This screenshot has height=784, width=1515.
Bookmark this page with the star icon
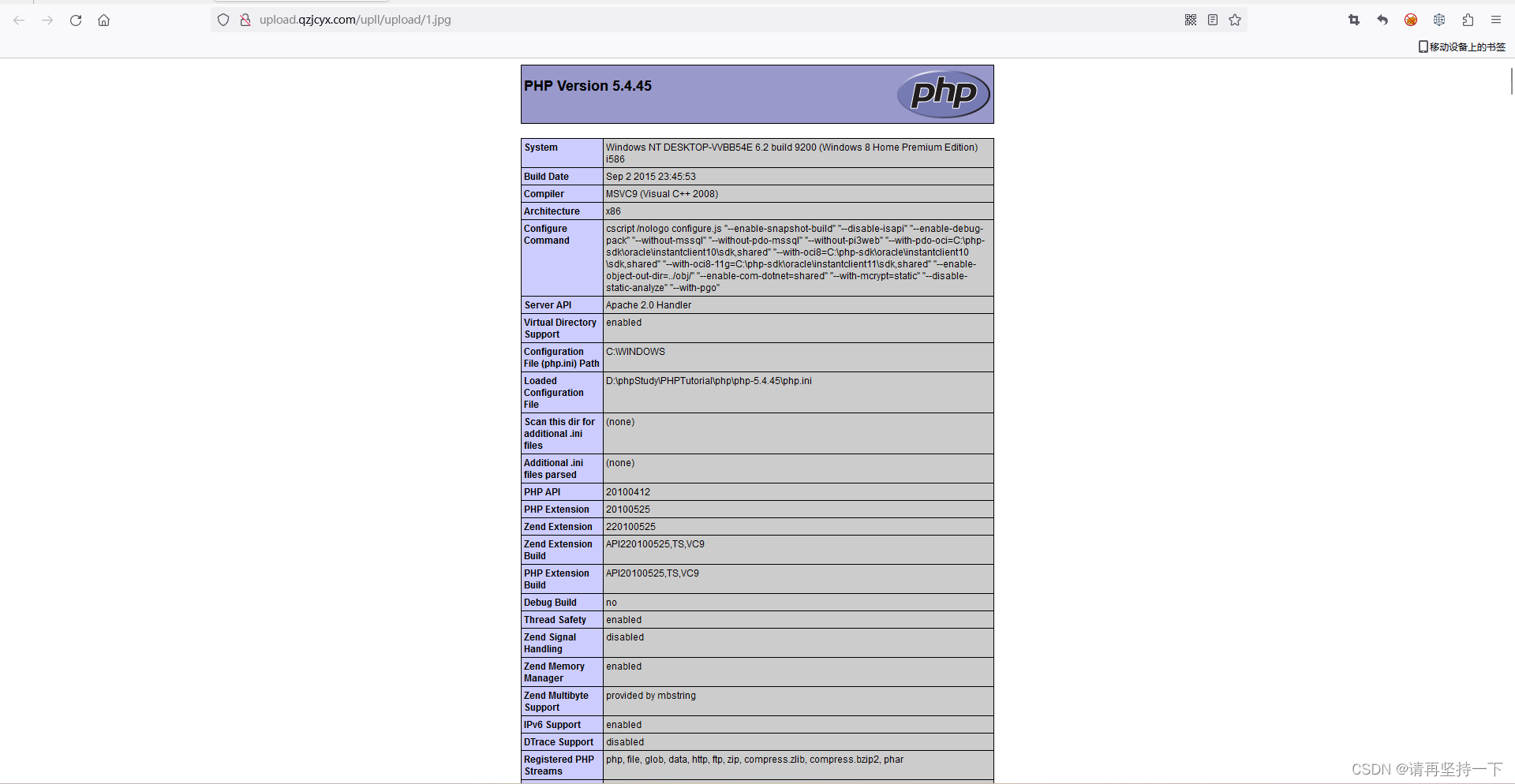(x=1235, y=20)
